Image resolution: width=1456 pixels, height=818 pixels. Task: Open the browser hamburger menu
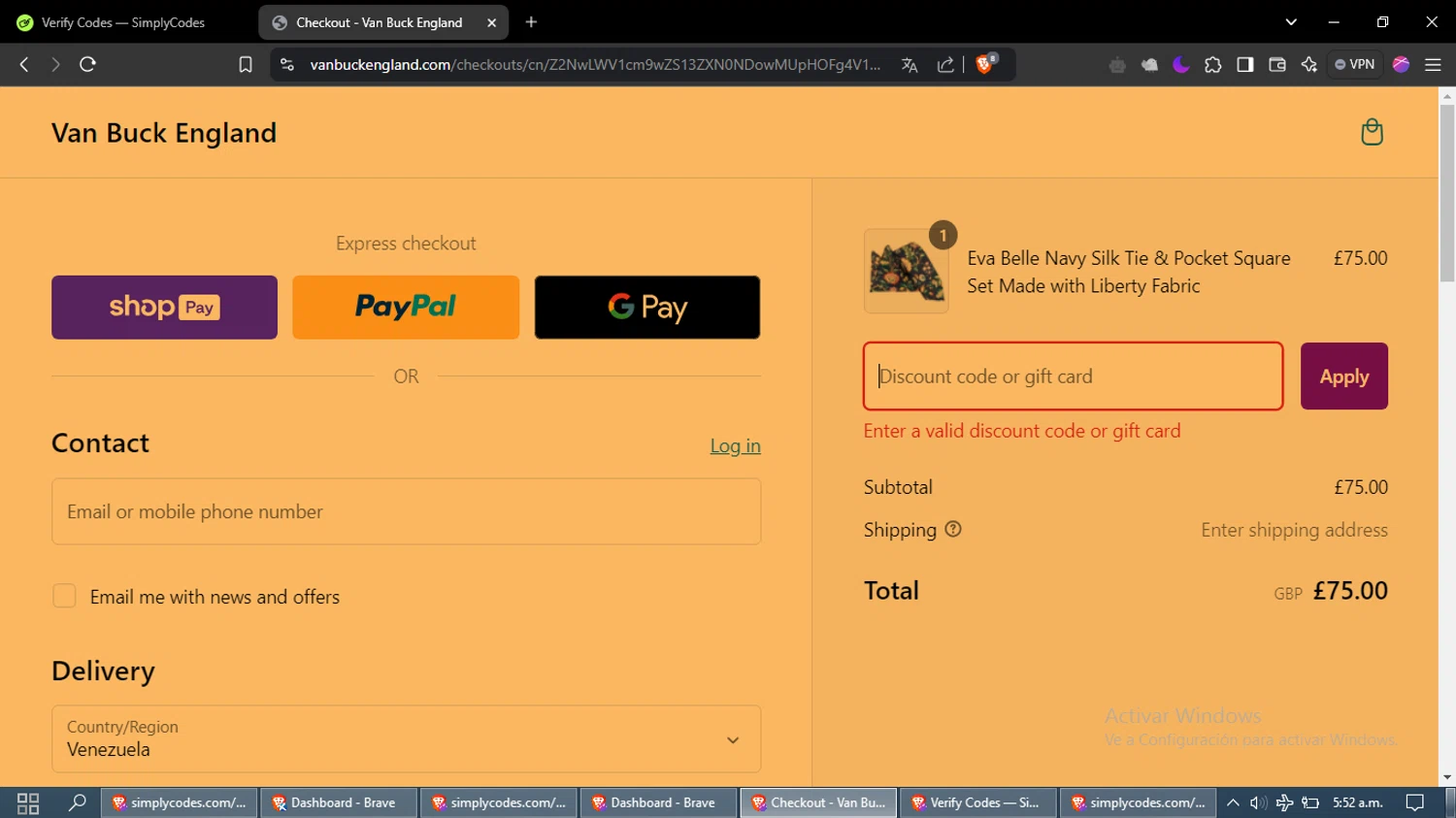pos(1433,65)
